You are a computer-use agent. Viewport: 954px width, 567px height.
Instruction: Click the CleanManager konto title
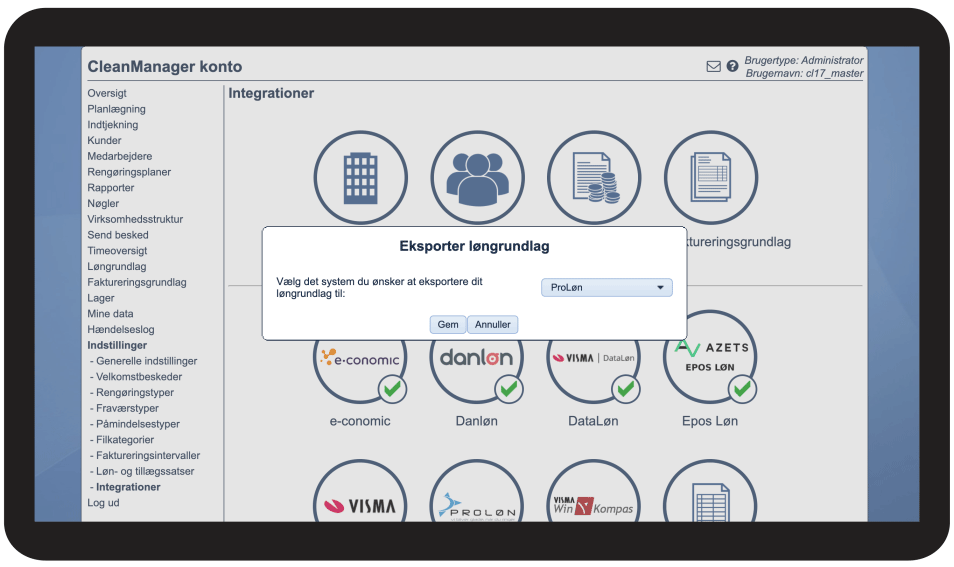(165, 66)
